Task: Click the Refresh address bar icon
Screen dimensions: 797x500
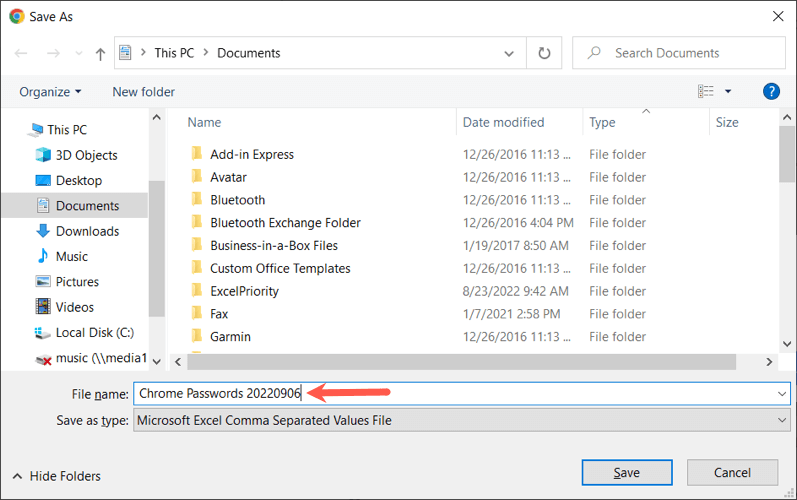Action: [x=544, y=54]
